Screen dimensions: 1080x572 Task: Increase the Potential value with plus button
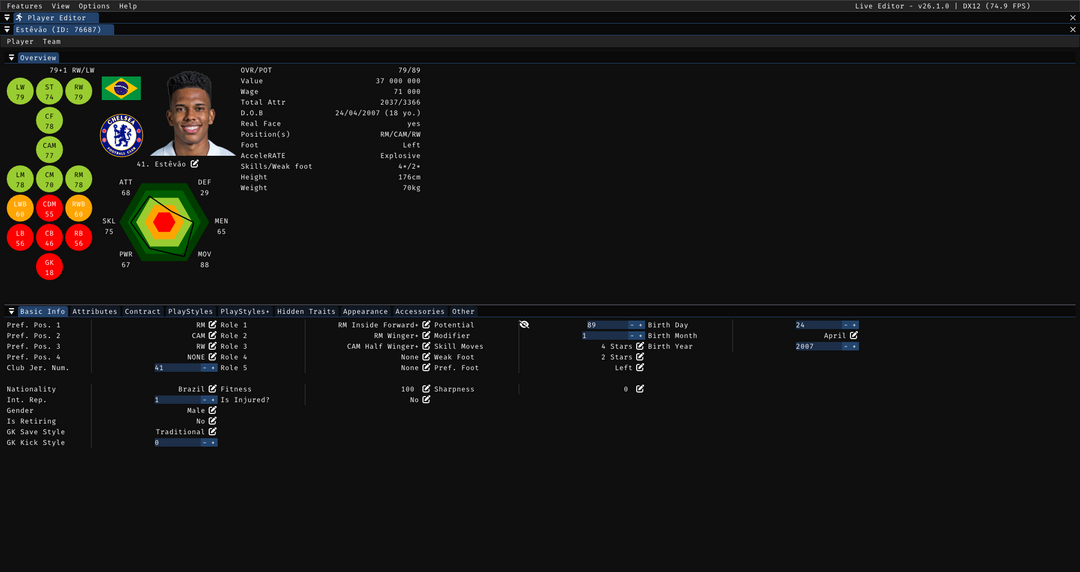point(641,325)
